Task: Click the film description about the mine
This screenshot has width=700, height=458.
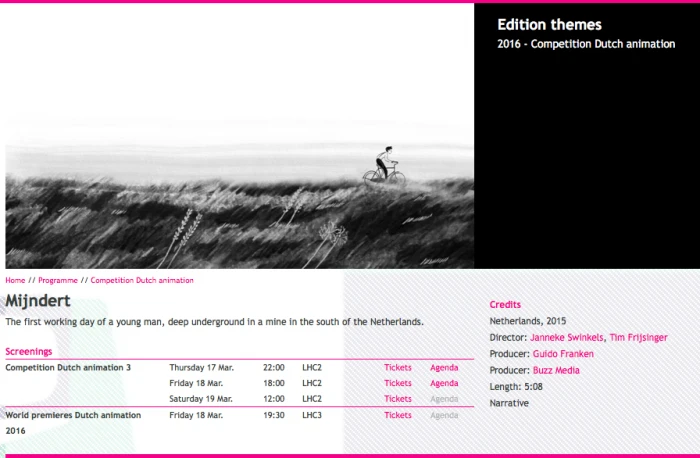Action: click(x=214, y=322)
